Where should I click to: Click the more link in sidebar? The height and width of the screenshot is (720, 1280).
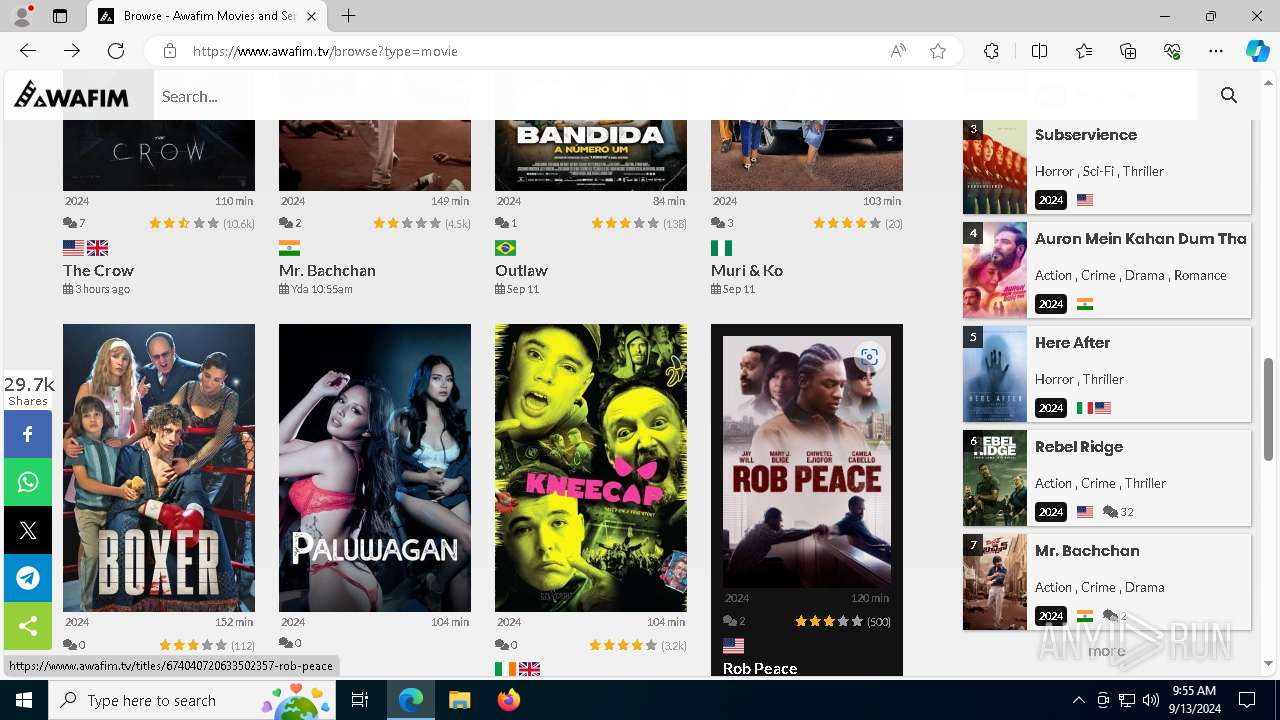1107,651
